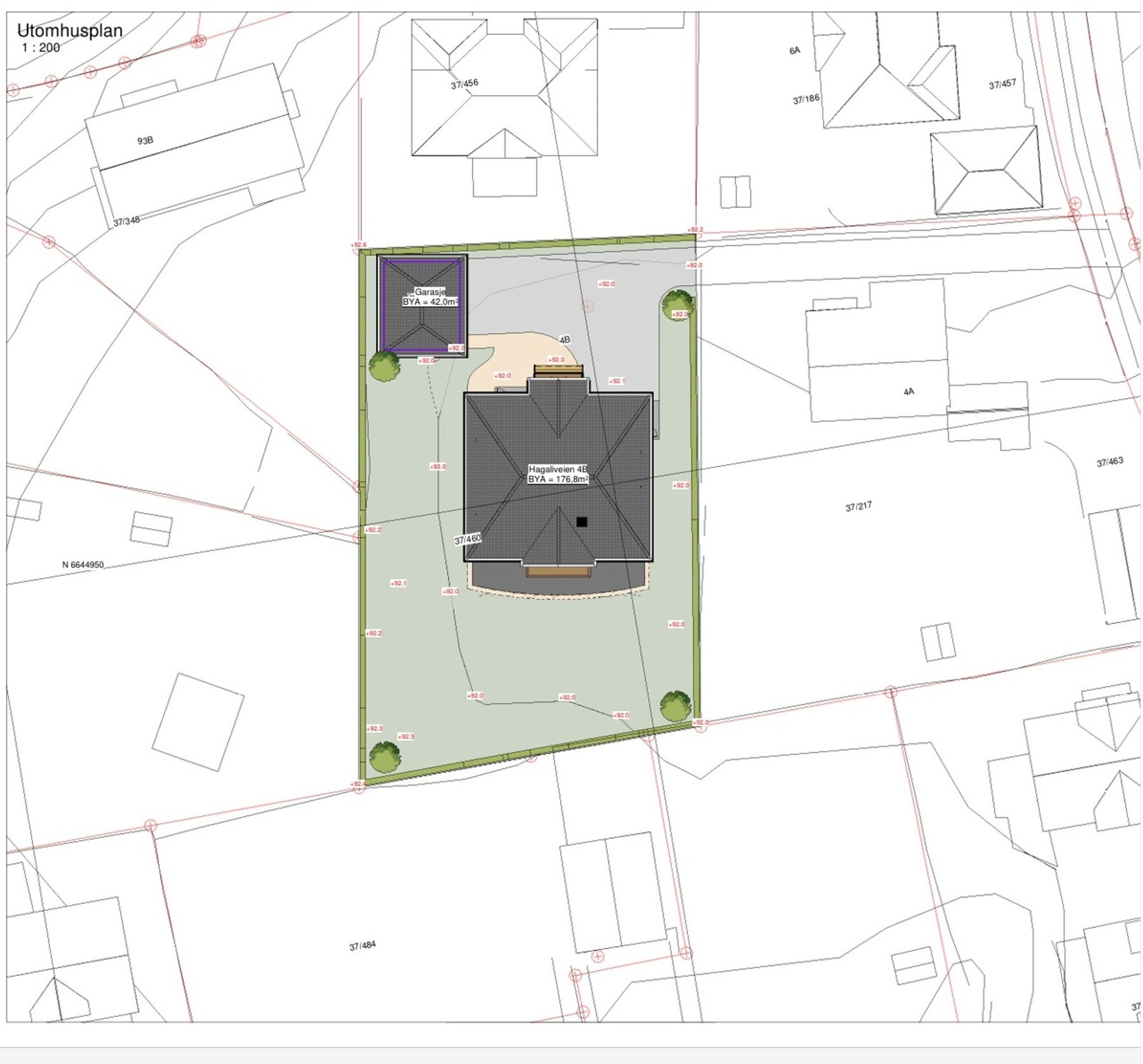Click the "N 6644950" coordinate label
Screen dimensions: 1143x1064
tap(83, 565)
